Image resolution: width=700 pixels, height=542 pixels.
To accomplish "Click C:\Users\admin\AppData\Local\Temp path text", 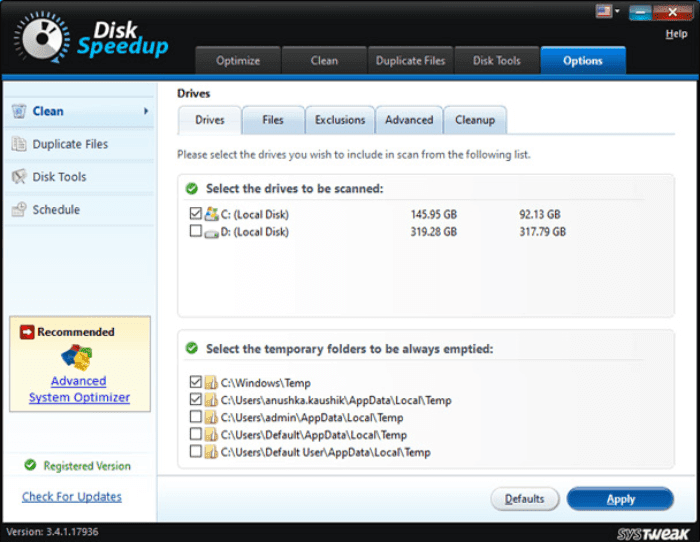I will click(312, 417).
